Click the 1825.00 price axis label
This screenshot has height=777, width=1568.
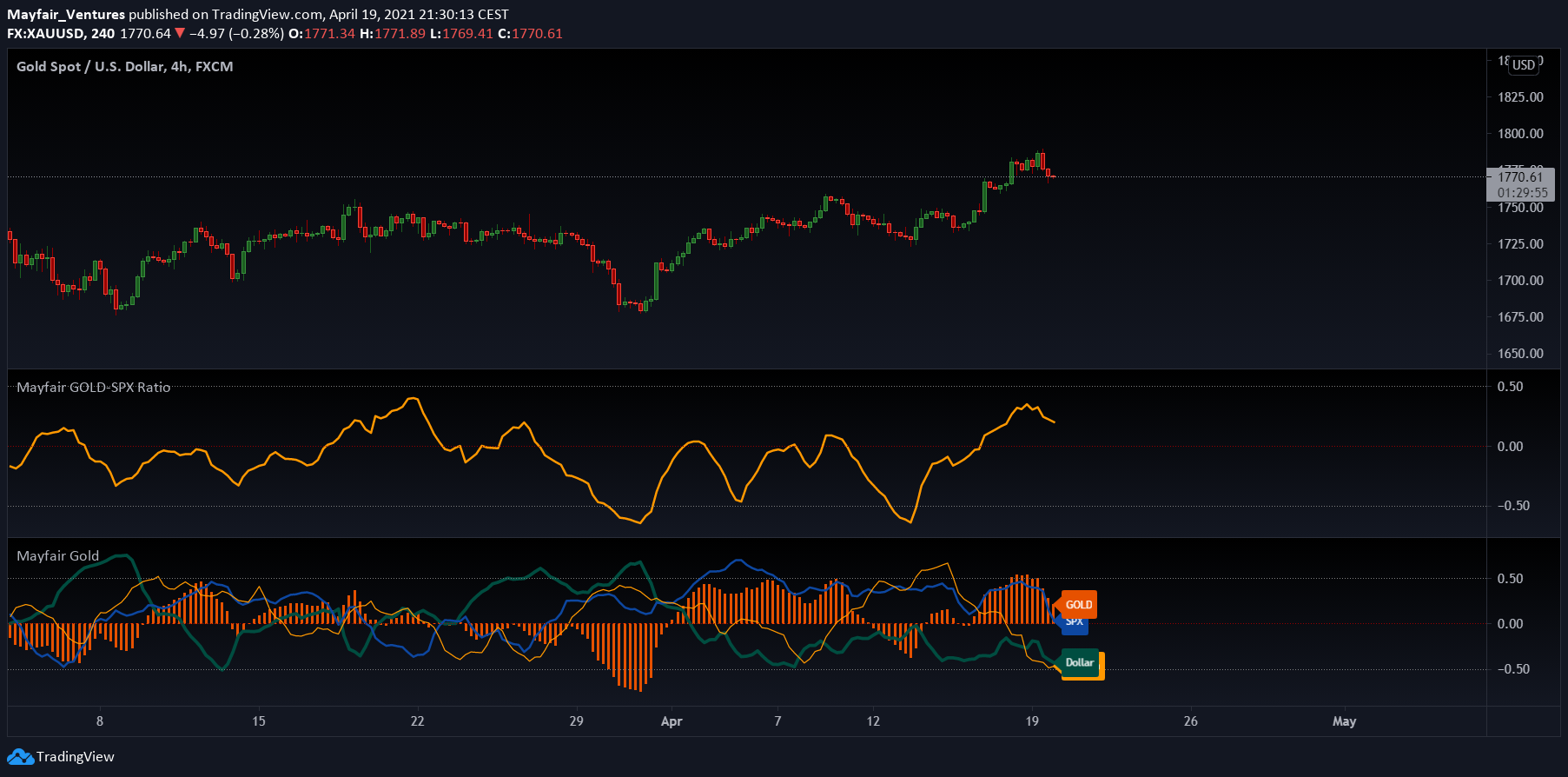coord(1520,97)
